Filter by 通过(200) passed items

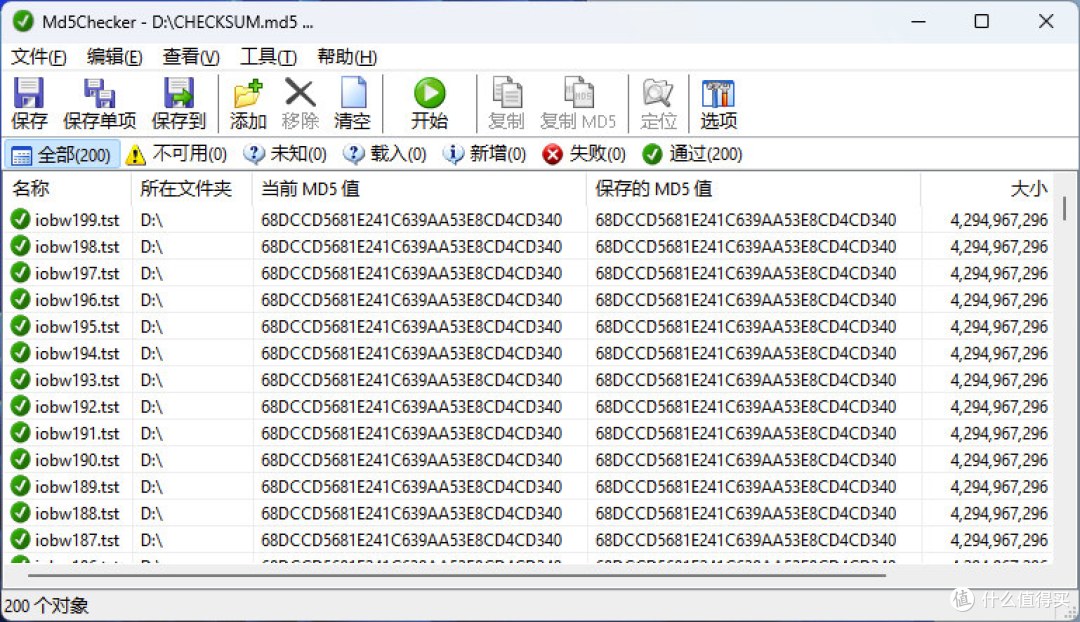692,154
